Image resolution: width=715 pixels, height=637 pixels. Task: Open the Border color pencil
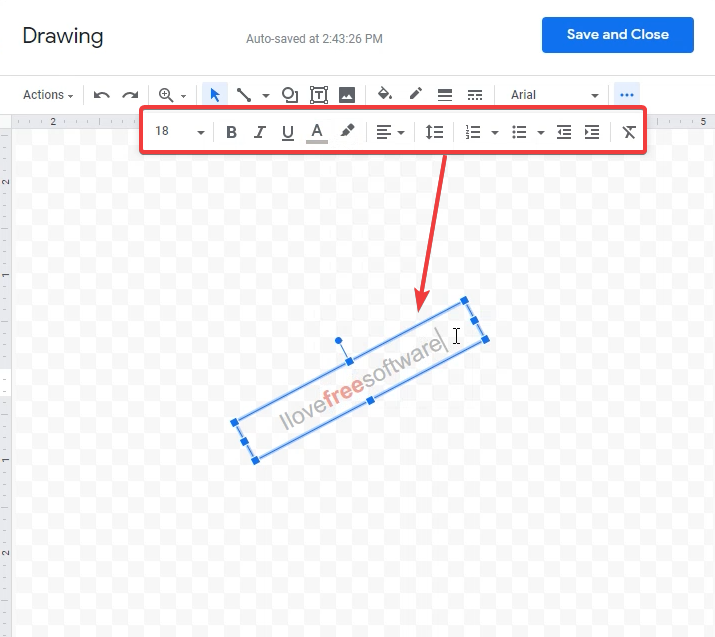click(x=415, y=94)
